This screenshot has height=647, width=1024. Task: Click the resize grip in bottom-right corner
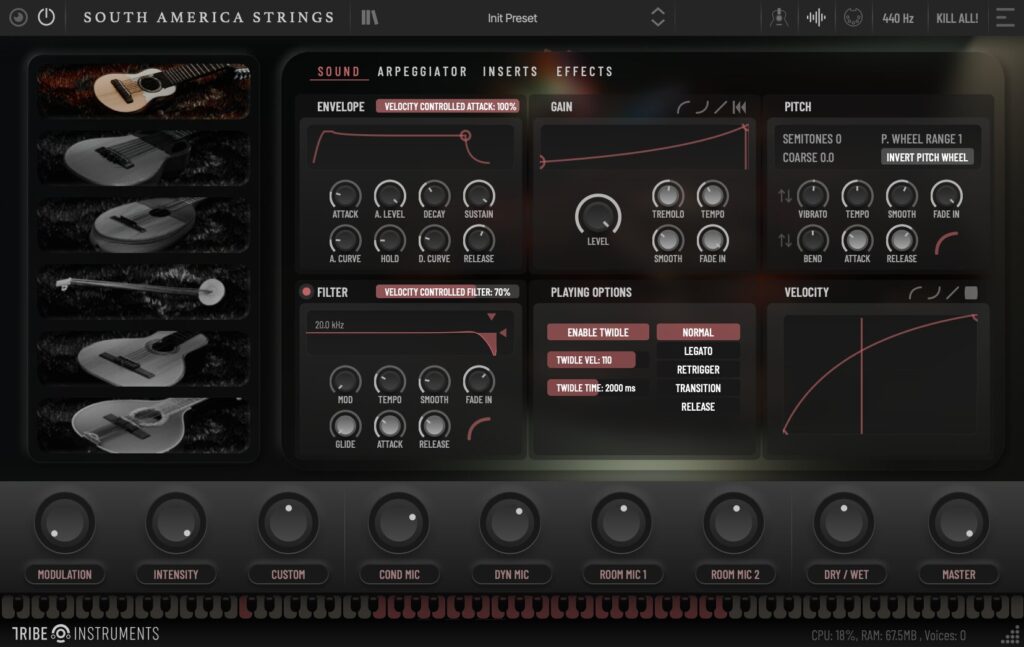1012,635
